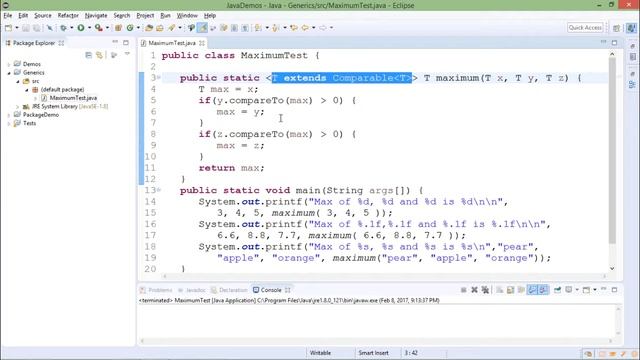The width and height of the screenshot is (640, 360).
Task: Open the Window menu
Action: (x=187, y=16)
